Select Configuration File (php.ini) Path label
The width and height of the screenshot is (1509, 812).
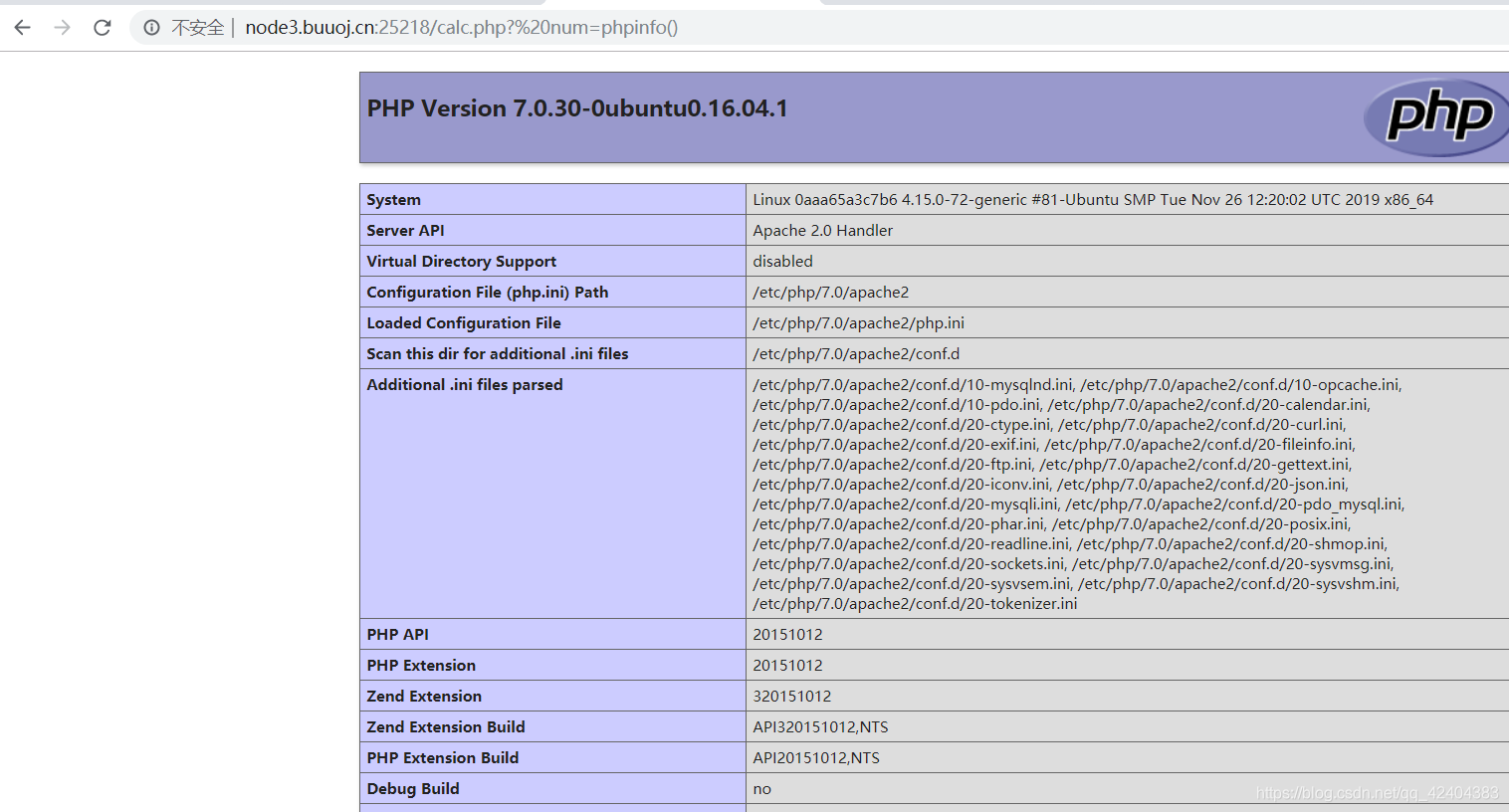(487, 293)
